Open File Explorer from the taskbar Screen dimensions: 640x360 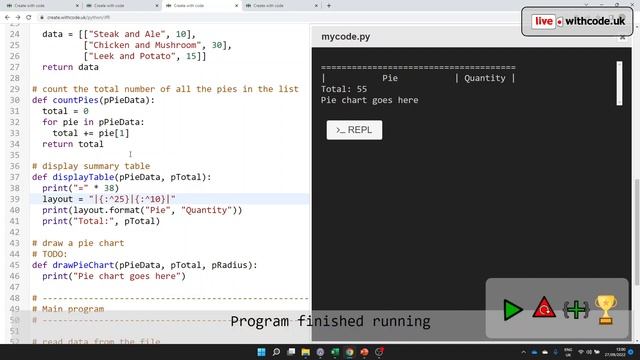click(306, 352)
